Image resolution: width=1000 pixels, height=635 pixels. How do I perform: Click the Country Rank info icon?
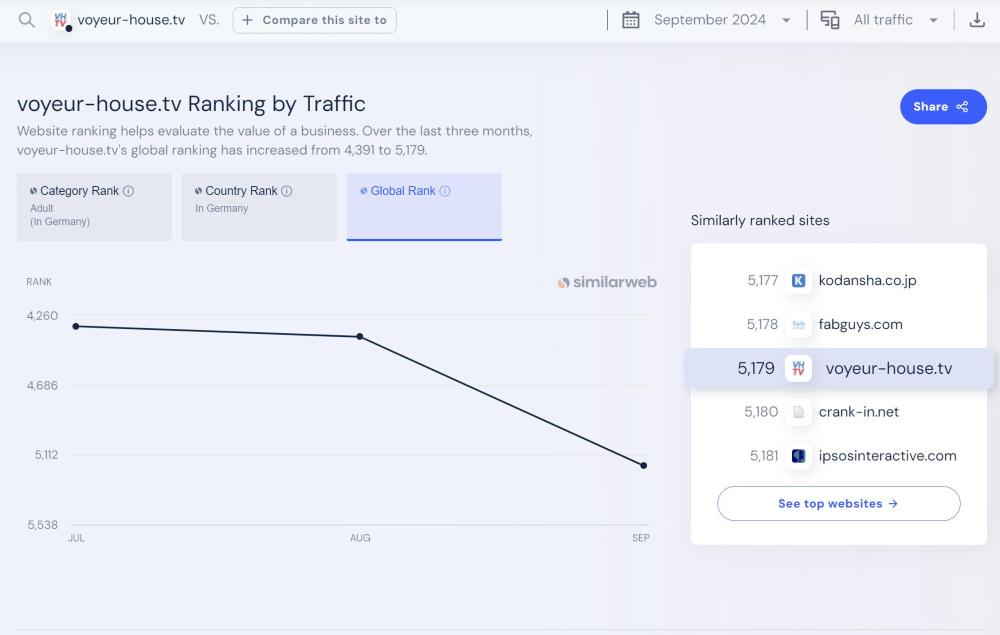287,191
